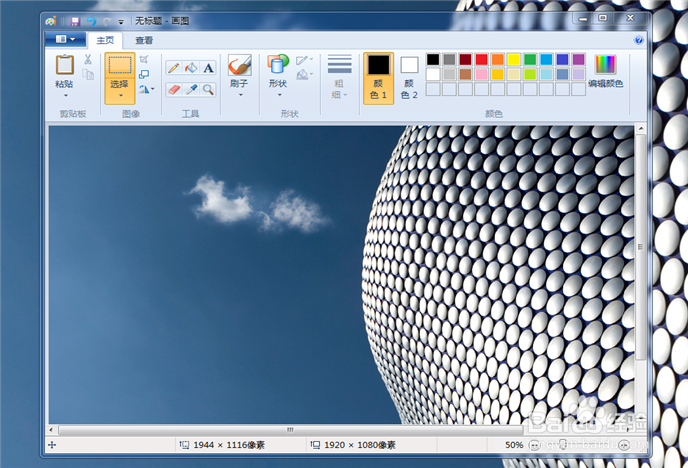
Task: Click the 50% zoom level text
Action: pyautogui.click(x=514, y=445)
